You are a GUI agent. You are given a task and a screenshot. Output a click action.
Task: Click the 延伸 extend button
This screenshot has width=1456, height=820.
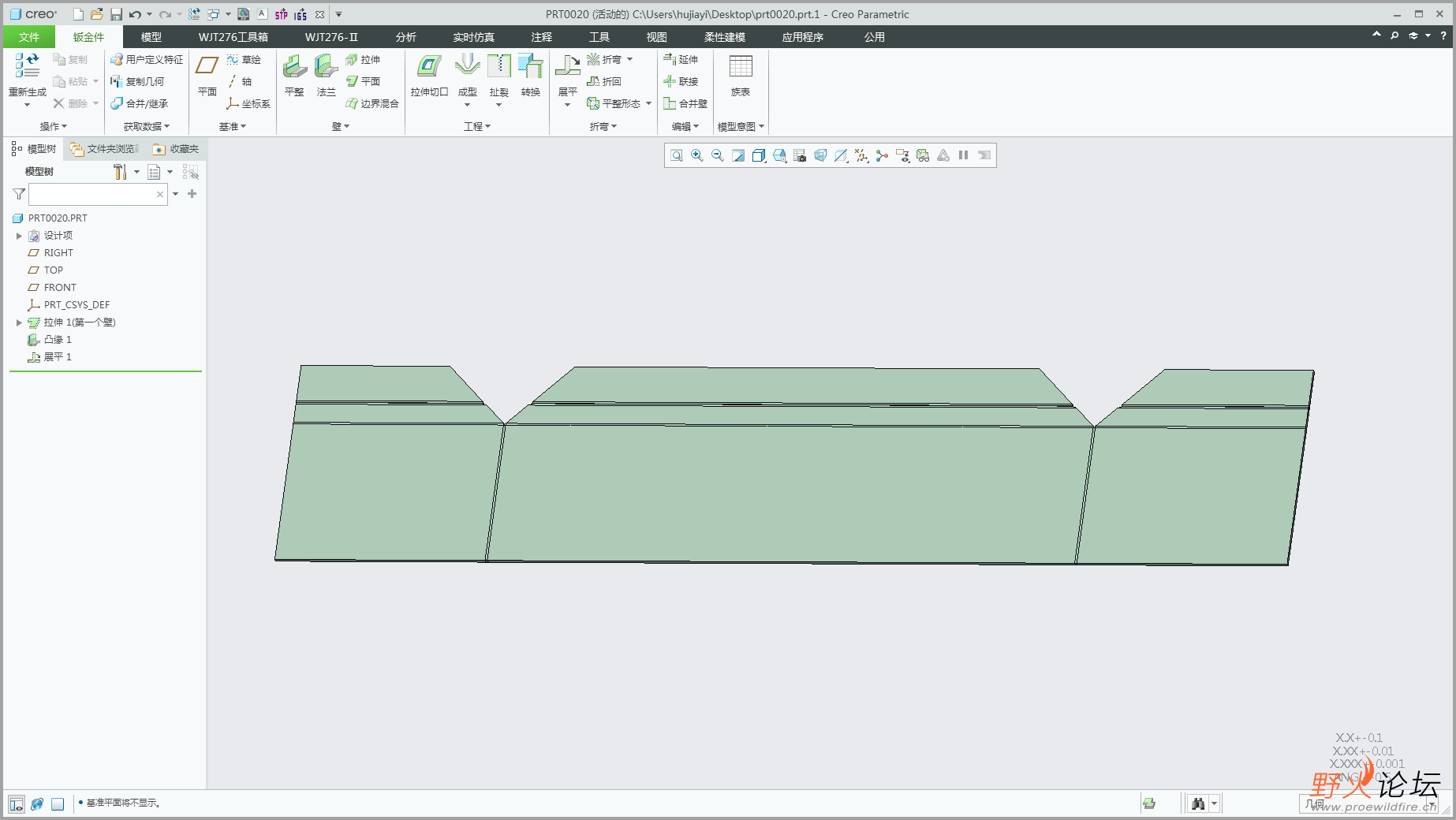click(x=681, y=59)
